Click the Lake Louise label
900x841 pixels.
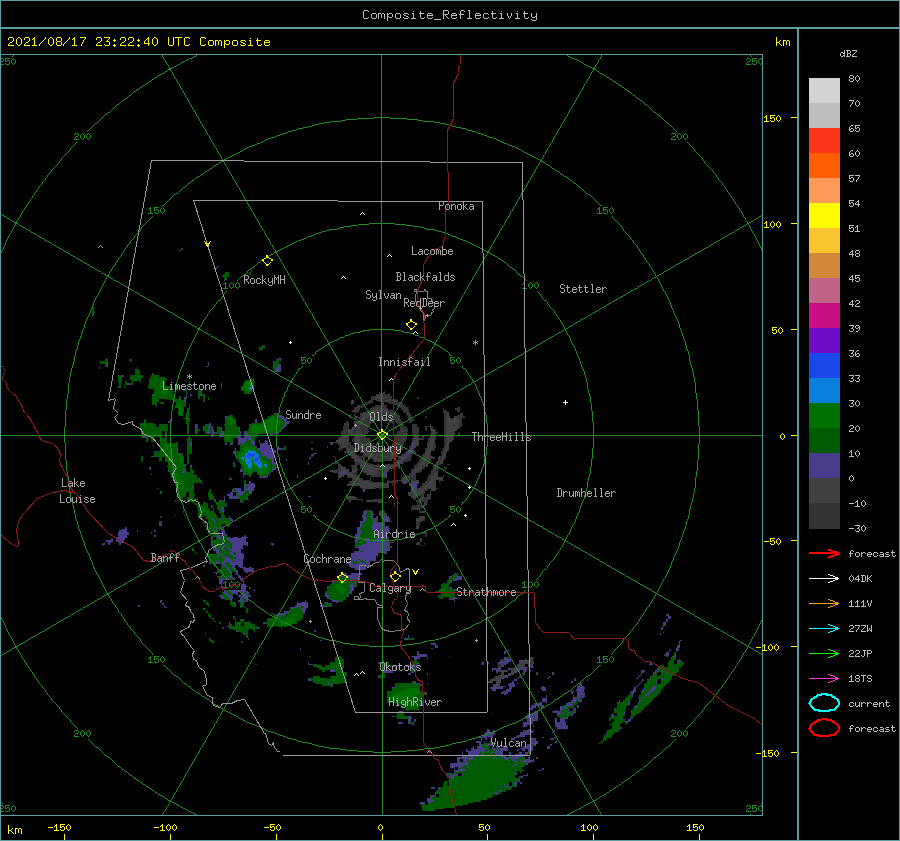77,491
